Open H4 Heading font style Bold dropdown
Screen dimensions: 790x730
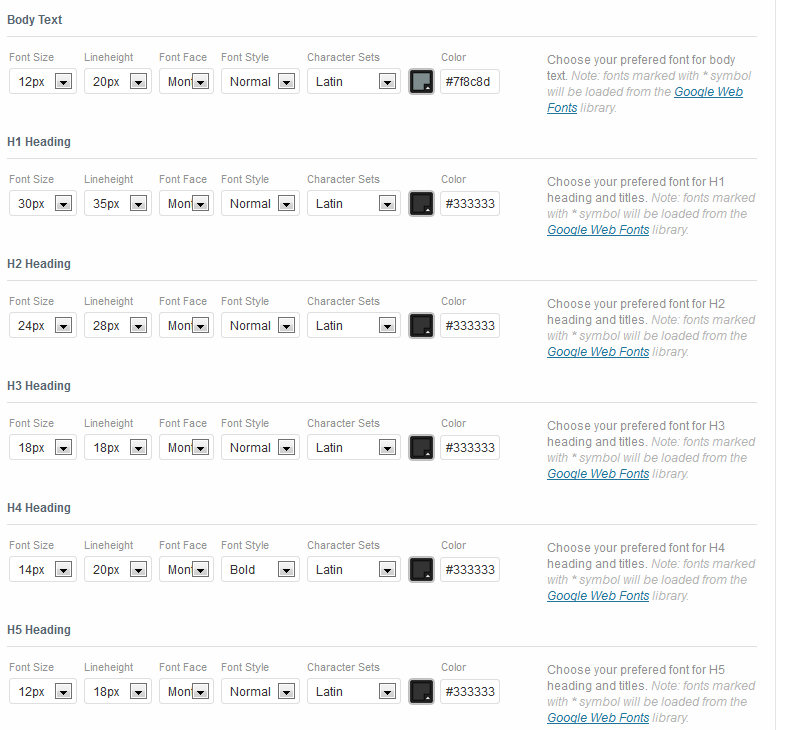pos(260,570)
